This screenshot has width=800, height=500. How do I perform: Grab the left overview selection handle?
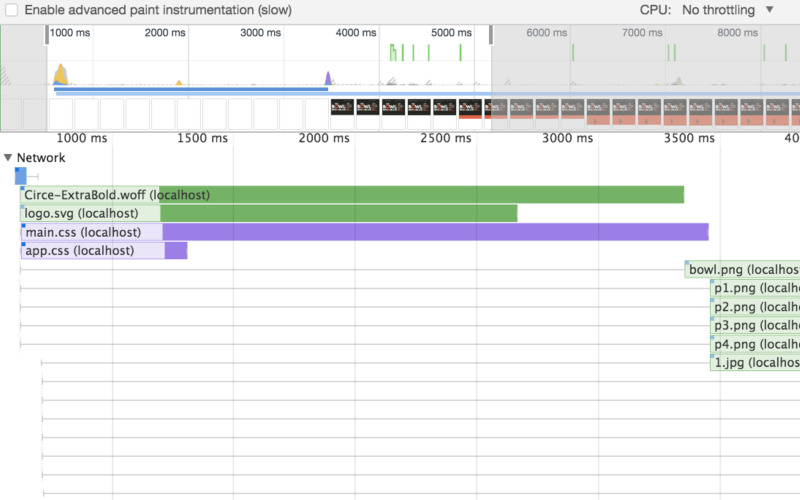[x=47, y=35]
